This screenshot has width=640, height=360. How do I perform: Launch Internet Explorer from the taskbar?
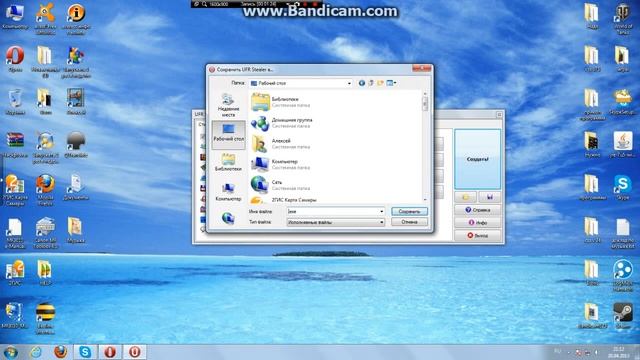point(36,352)
